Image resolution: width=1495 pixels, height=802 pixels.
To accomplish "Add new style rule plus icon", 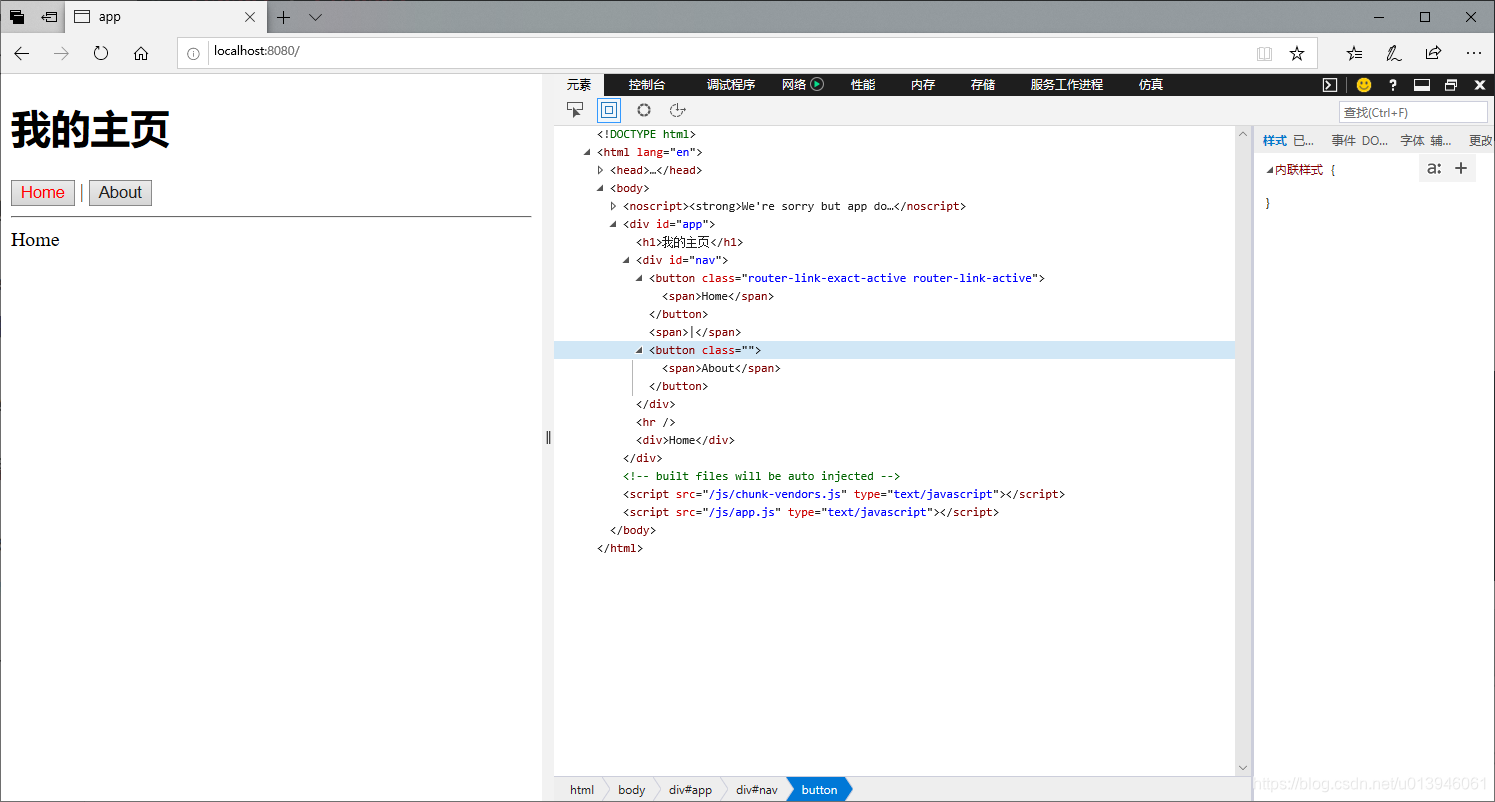I will pos(1461,168).
